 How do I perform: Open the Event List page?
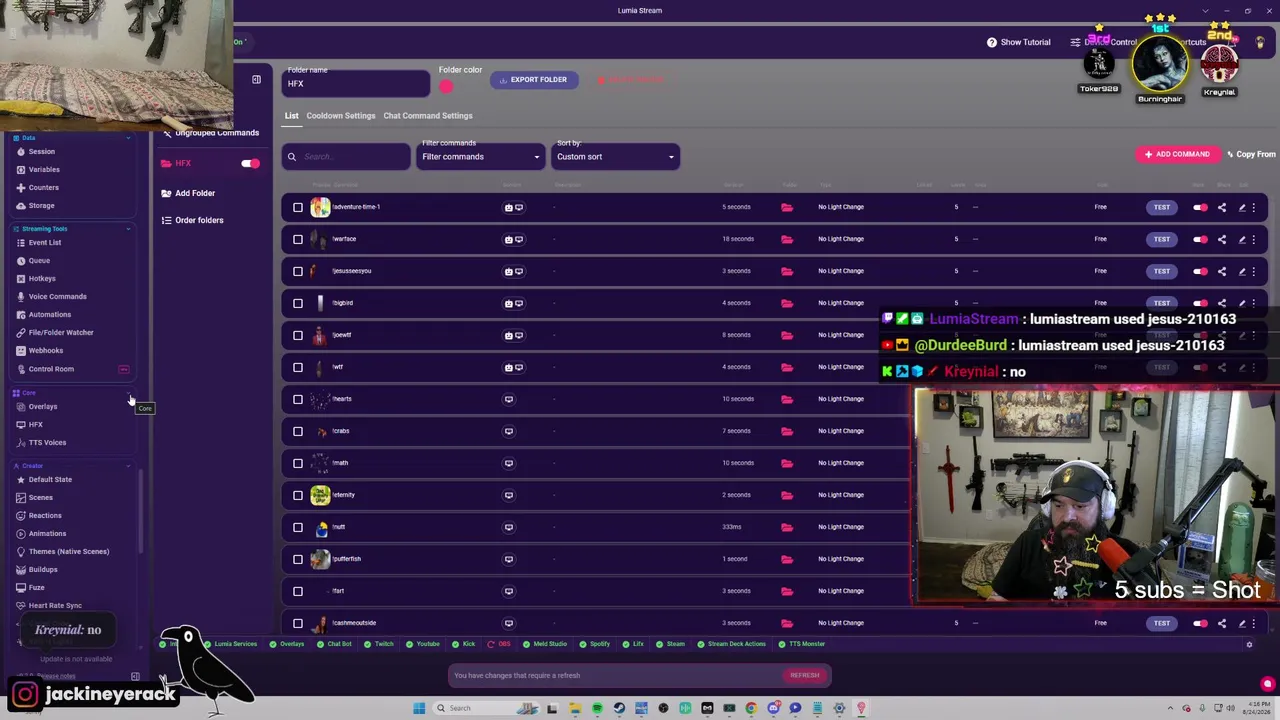tap(45, 242)
